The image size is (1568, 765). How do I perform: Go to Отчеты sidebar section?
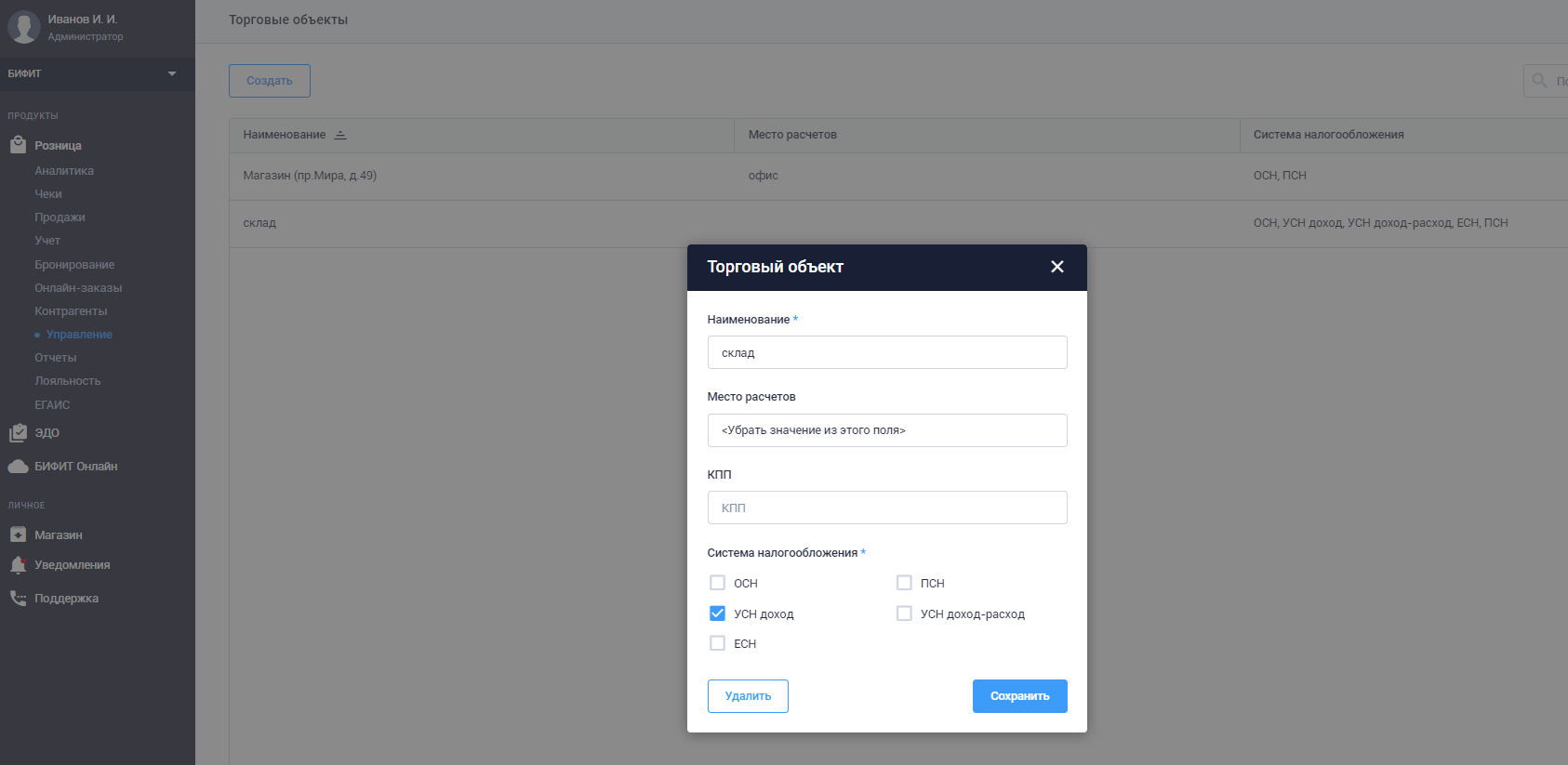click(56, 358)
